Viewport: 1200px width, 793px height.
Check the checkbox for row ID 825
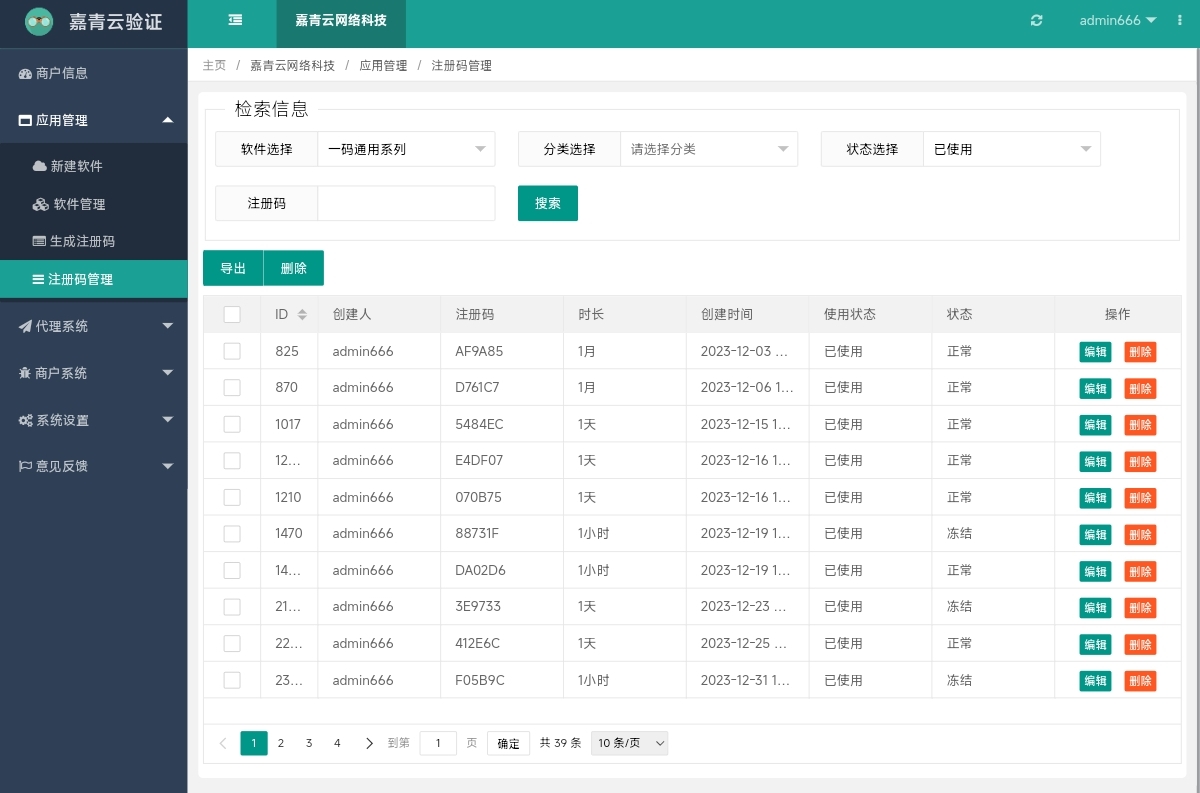point(232,351)
